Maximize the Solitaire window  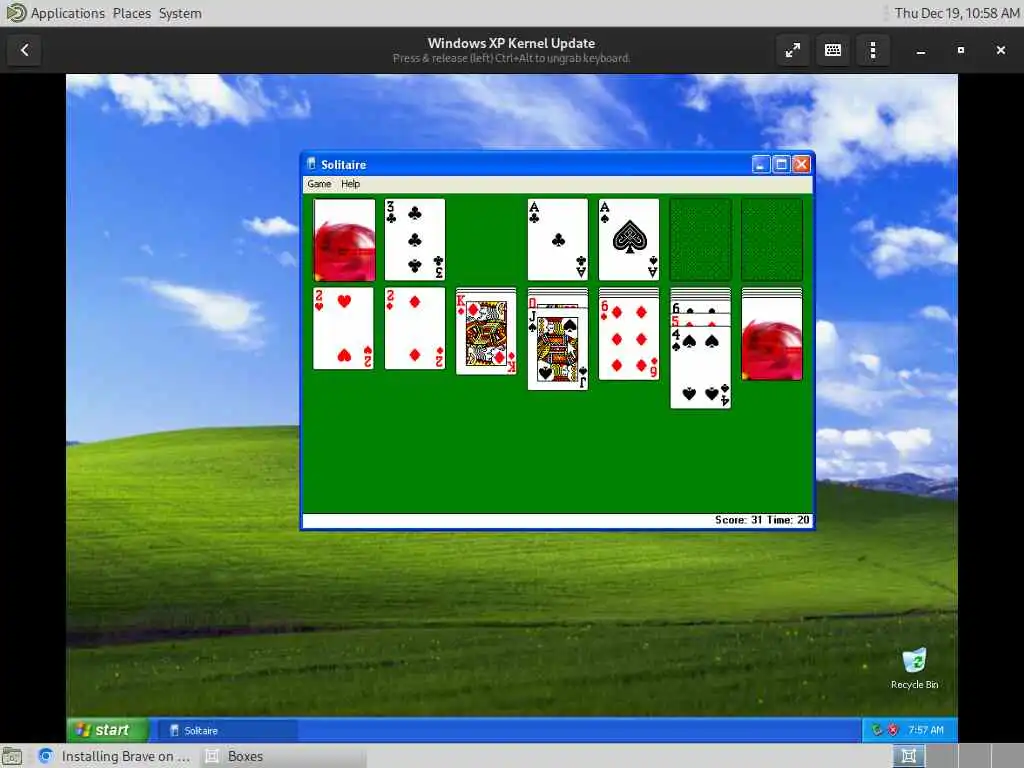[781, 164]
